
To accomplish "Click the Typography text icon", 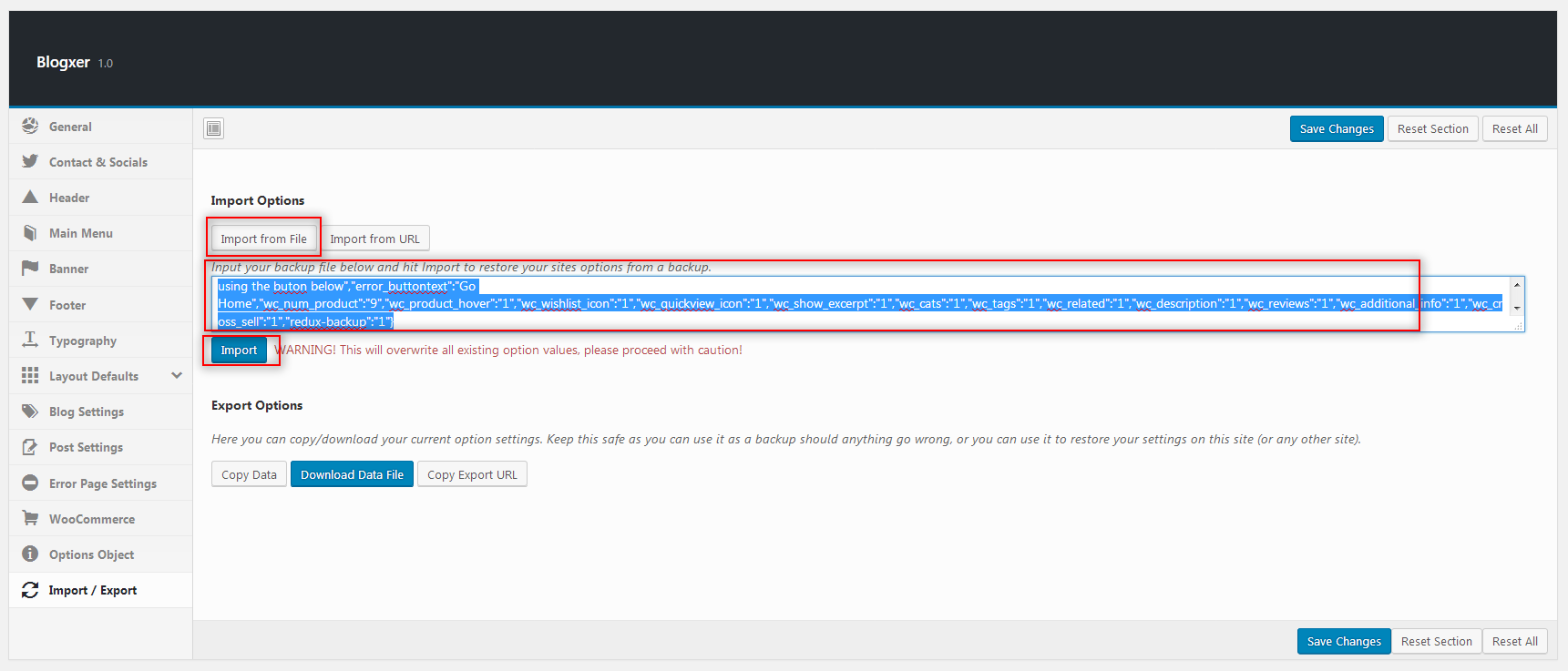I will [30, 340].
